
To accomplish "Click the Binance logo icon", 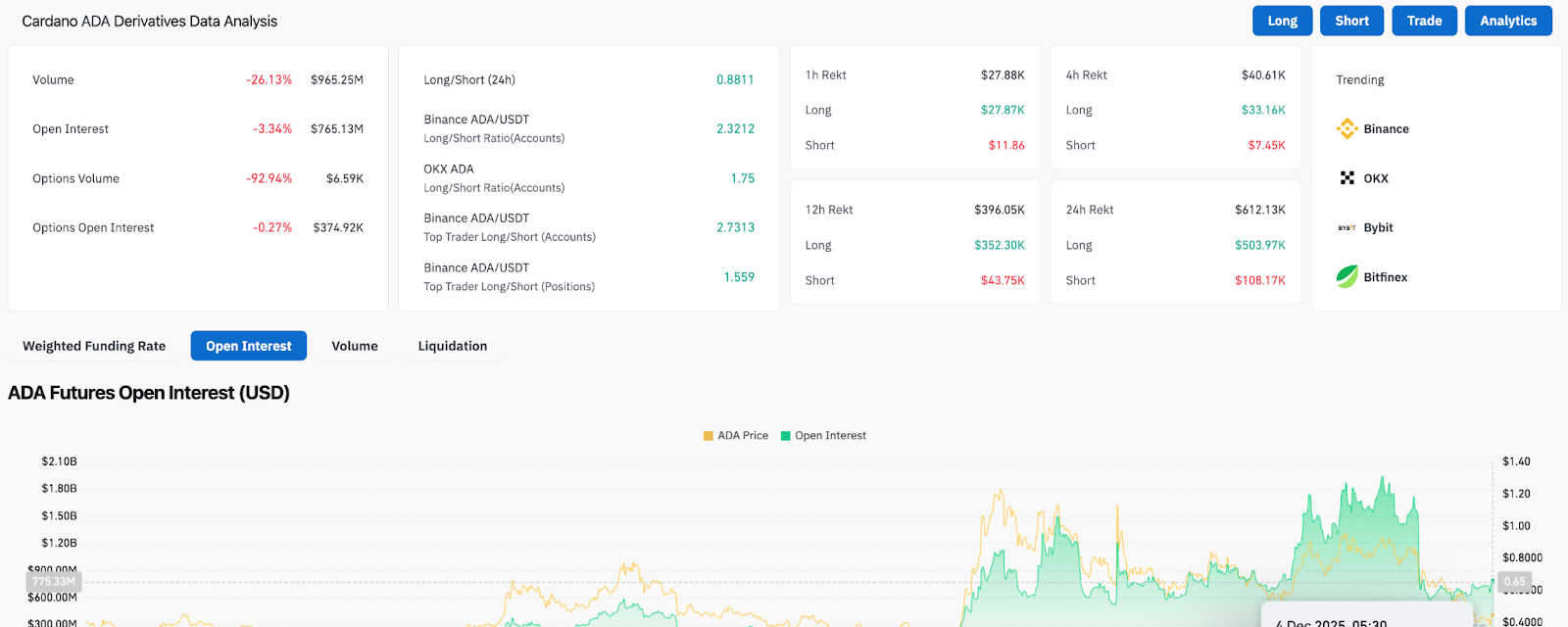I will [1347, 128].
